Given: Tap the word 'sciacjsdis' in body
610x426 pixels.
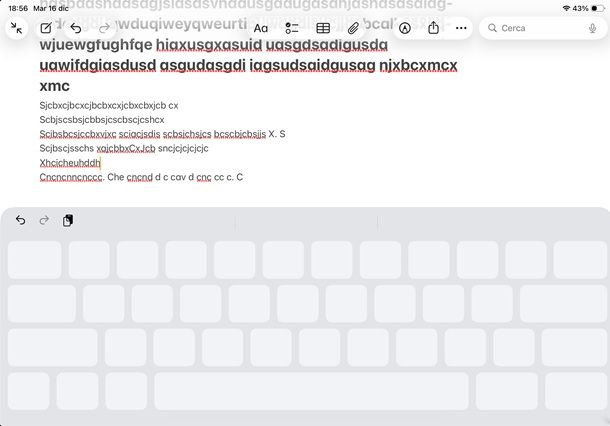Looking at the screenshot, I should point(139,134).
